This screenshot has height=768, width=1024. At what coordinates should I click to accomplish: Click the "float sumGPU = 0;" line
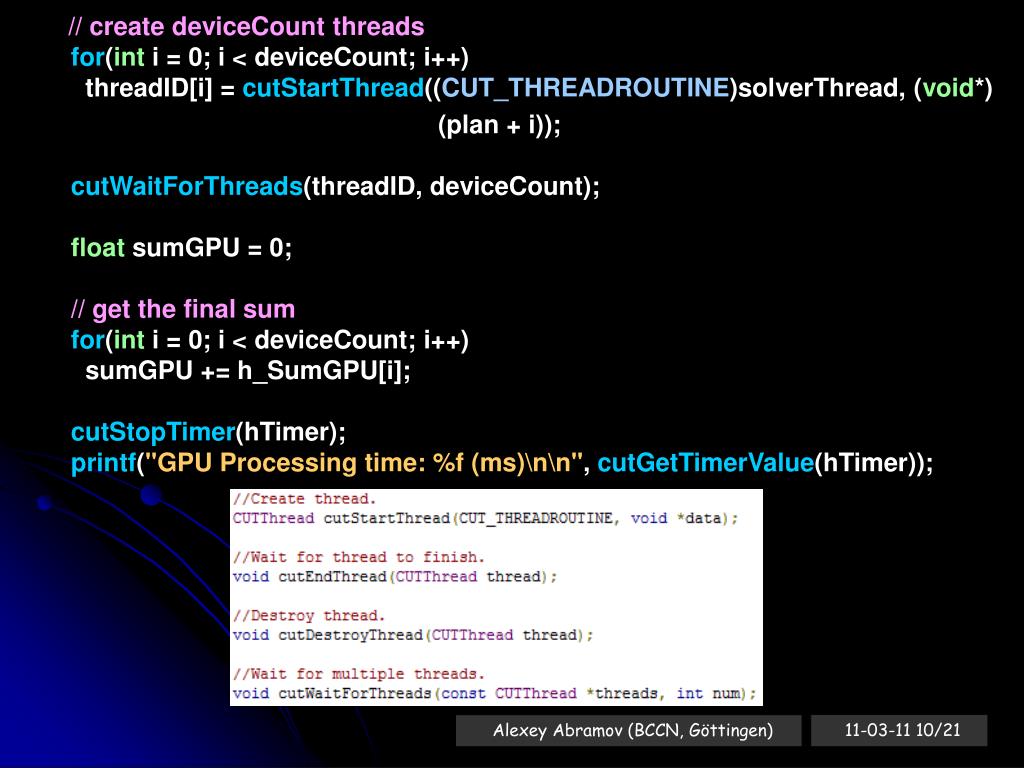[182, 248]
